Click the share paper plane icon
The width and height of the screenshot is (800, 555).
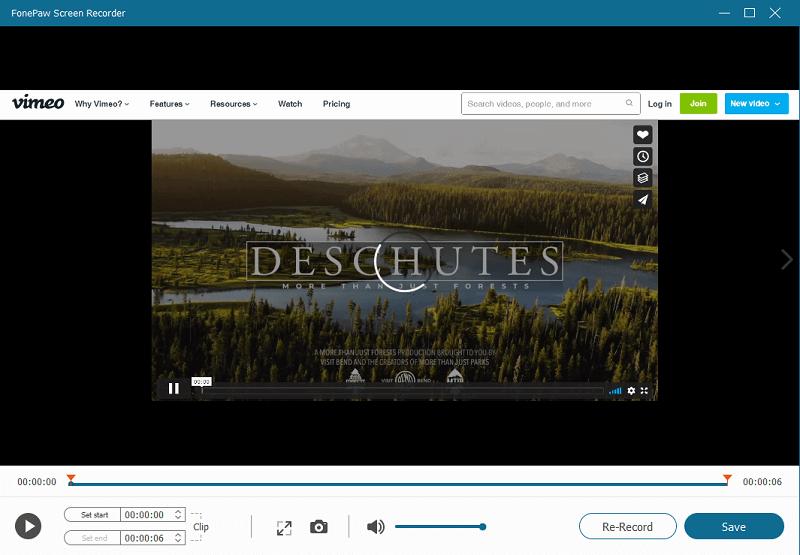pos(642,199)
